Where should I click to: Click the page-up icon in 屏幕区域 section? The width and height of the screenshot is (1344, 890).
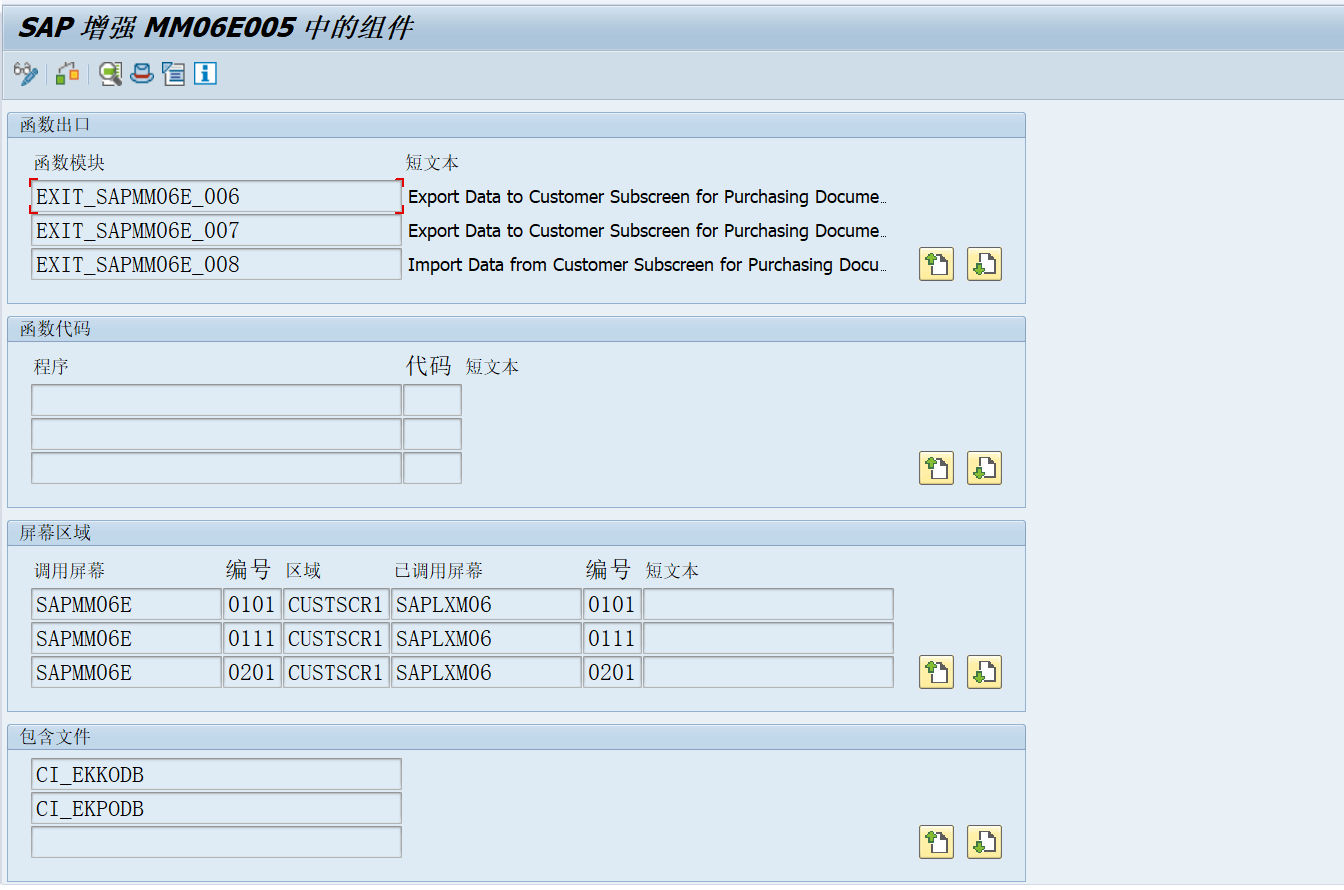click(x=936, y=671)
